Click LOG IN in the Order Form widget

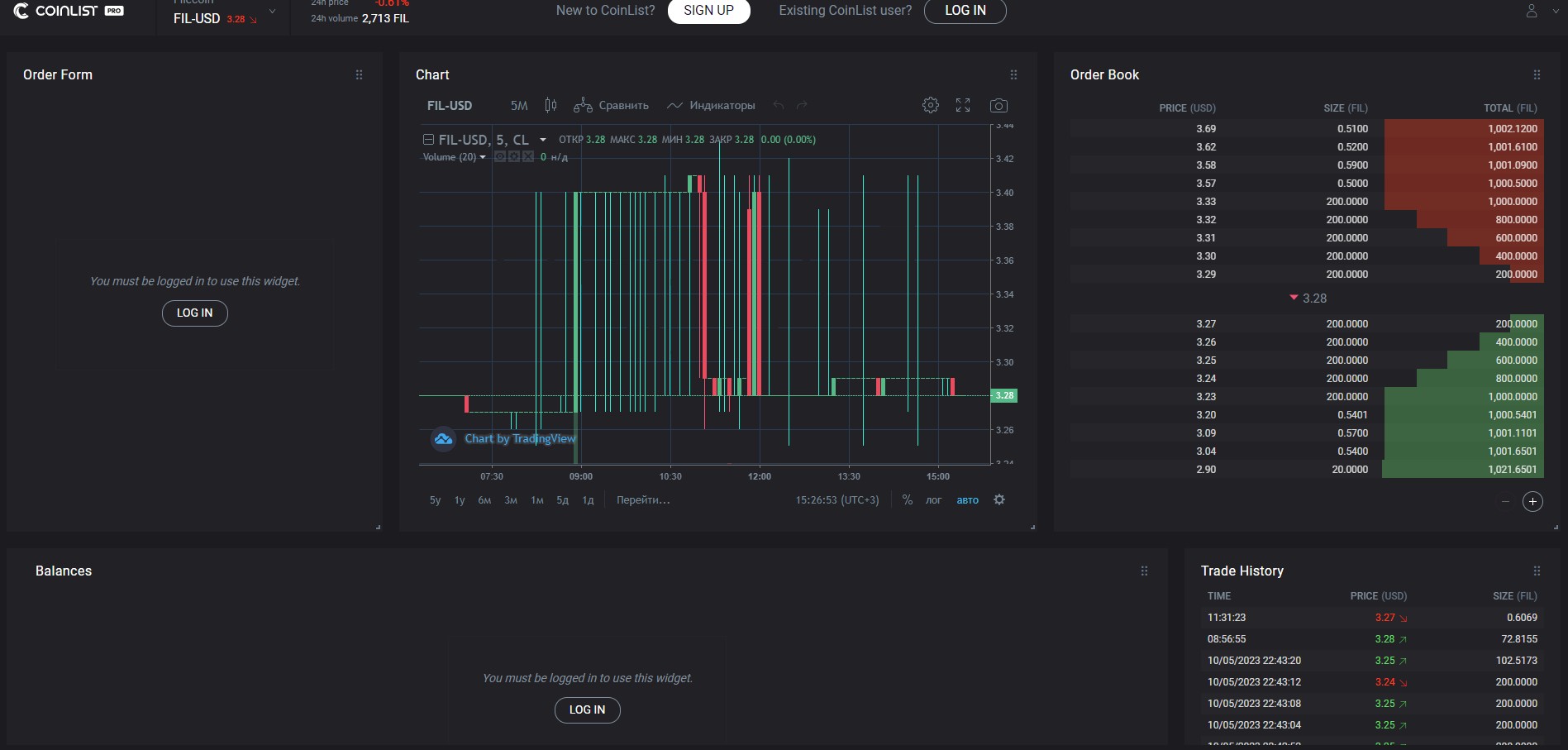pos(195,313)
